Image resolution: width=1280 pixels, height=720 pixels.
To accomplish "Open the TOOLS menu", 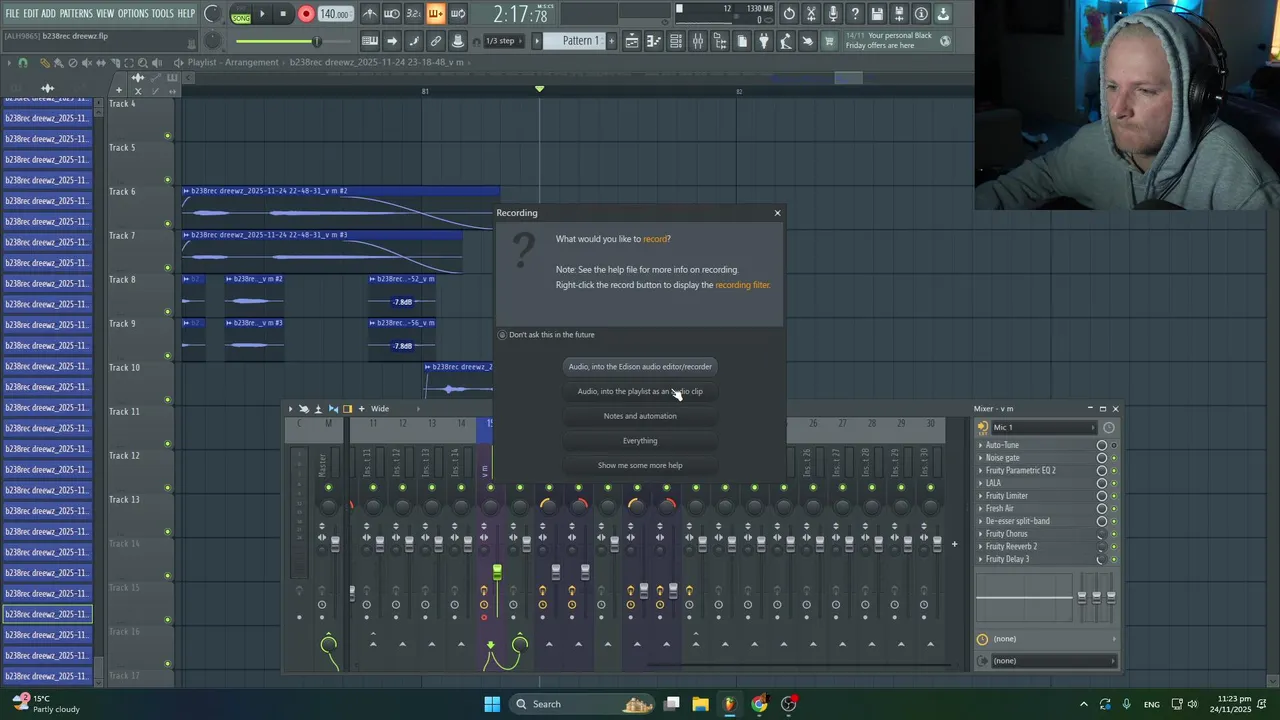I will tap(163, 13).
